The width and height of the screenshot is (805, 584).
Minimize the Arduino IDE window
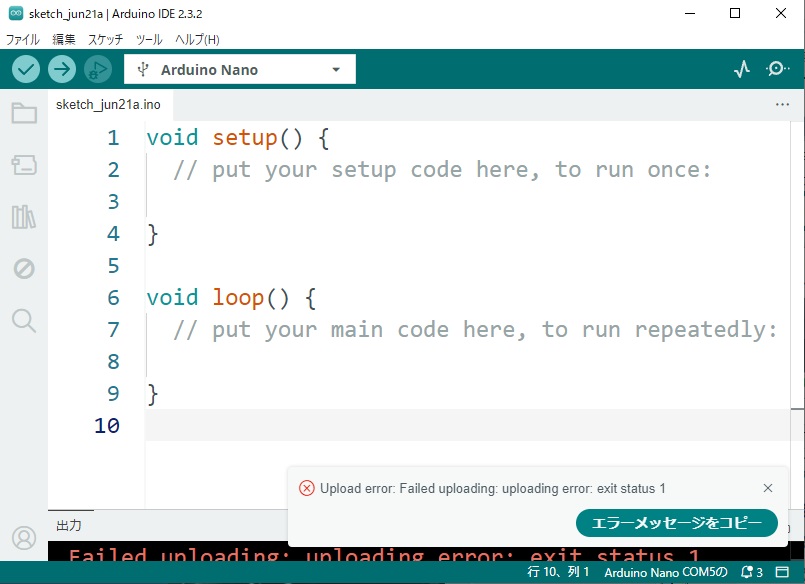(x=690, y=13)
